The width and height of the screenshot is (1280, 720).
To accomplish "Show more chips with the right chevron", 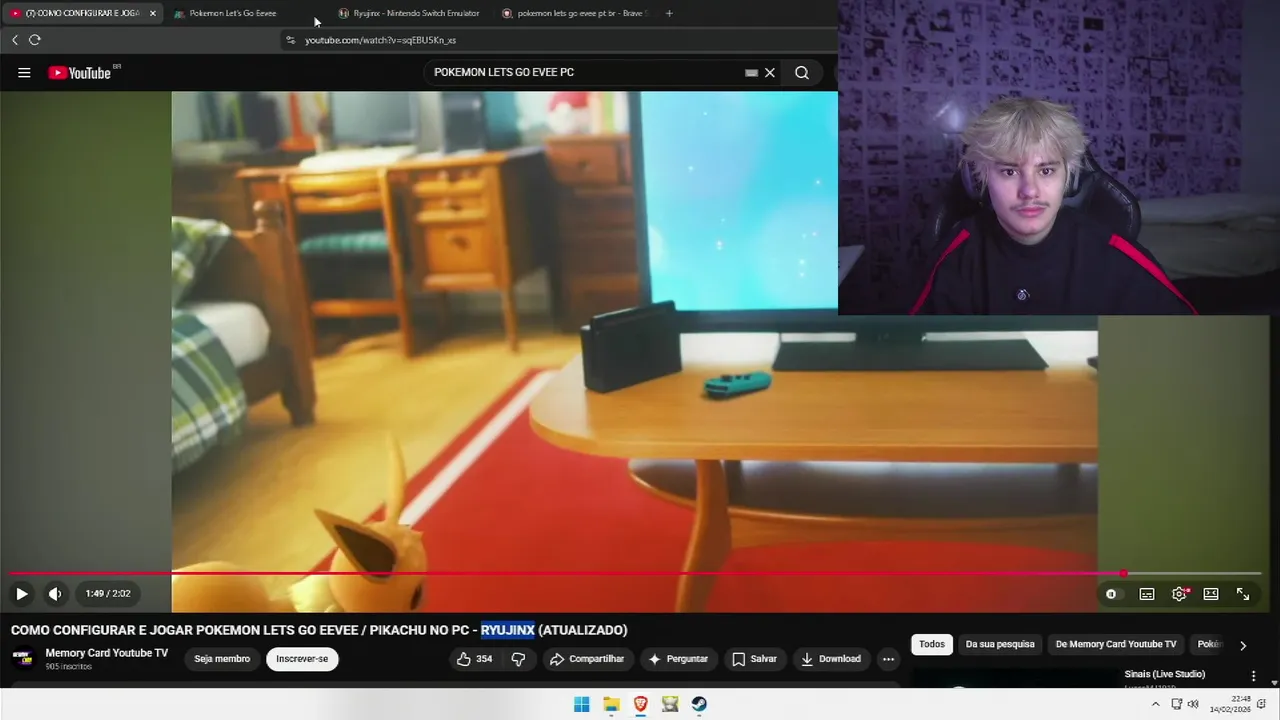I will coord(1243,645).
